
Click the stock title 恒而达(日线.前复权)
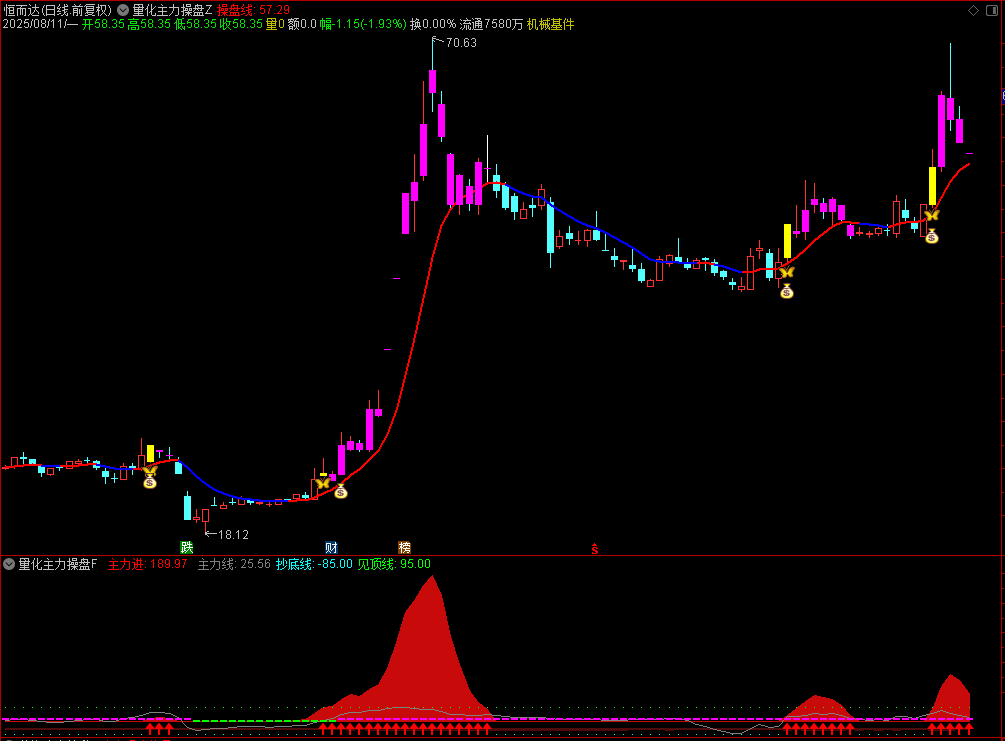[x=57, y=10]
